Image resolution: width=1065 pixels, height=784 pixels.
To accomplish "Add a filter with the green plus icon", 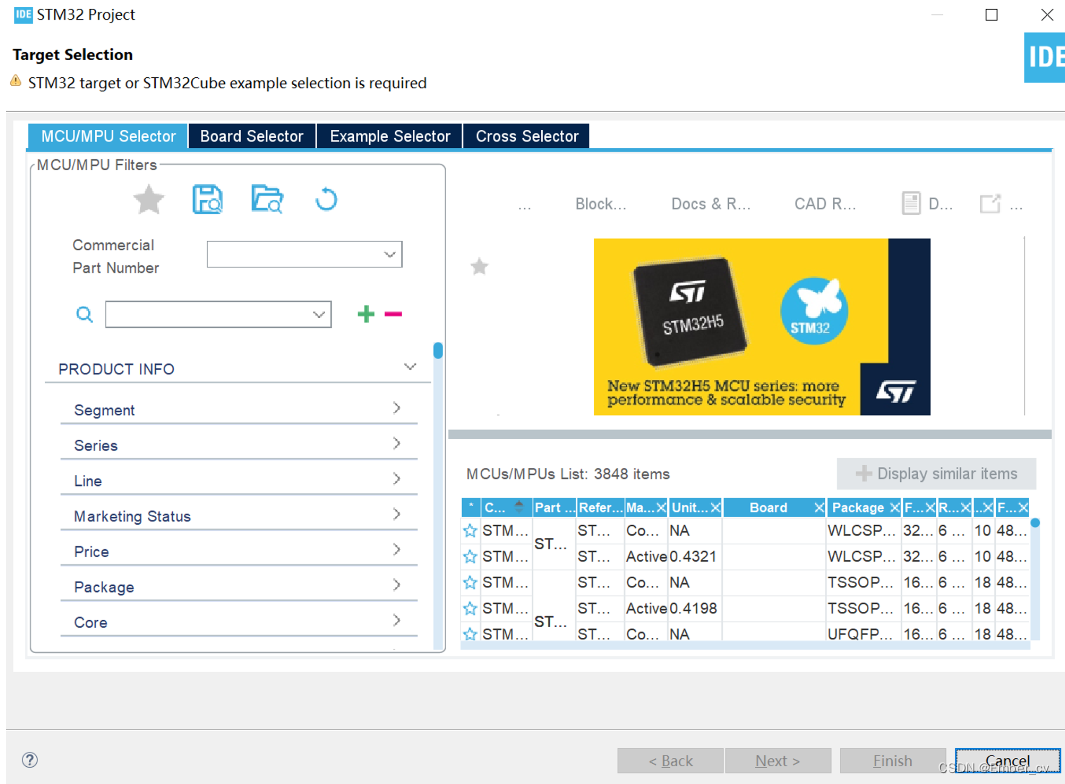I will 366,314.
